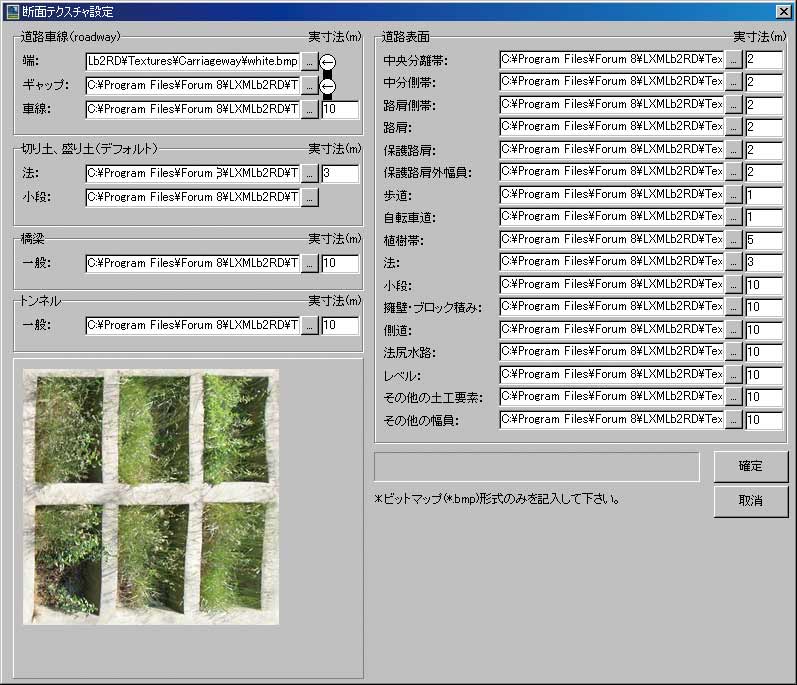
Task: Click the 車線 real size field
Action: click(340, 109)
